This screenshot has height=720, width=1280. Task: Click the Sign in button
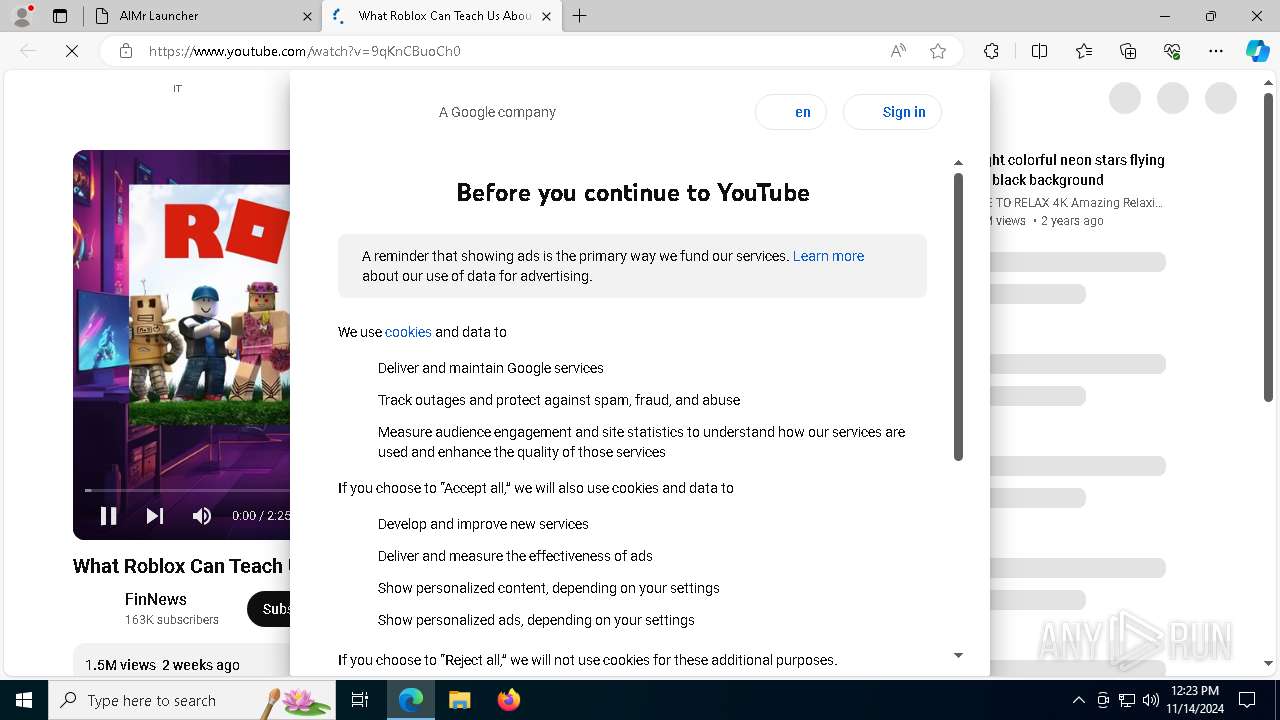click(892, 112)
